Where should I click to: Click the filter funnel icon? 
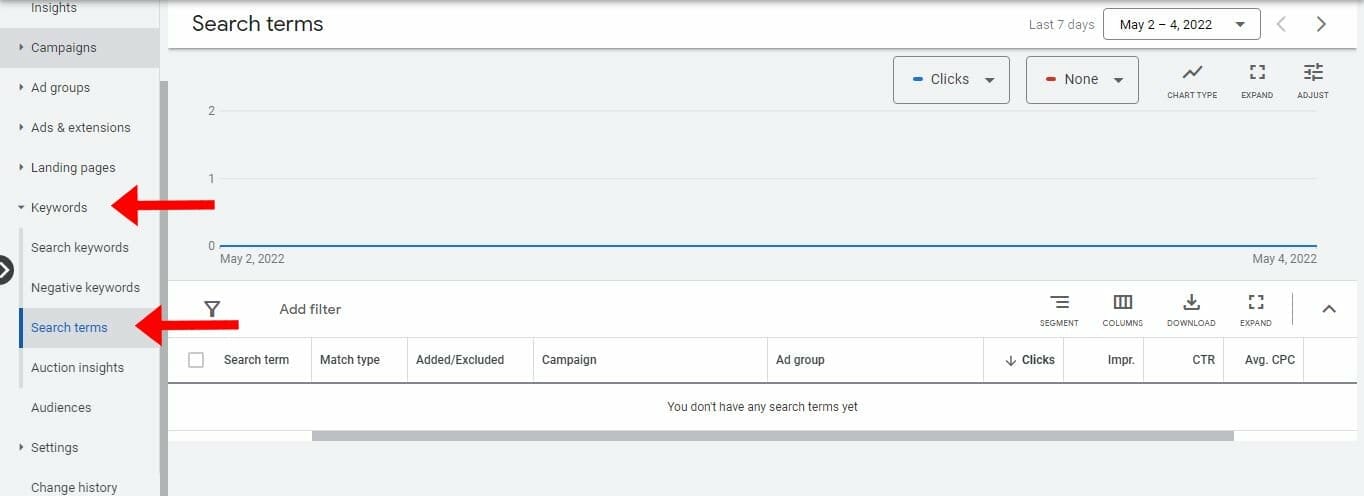pyautogui.click(x=212, y=309)
